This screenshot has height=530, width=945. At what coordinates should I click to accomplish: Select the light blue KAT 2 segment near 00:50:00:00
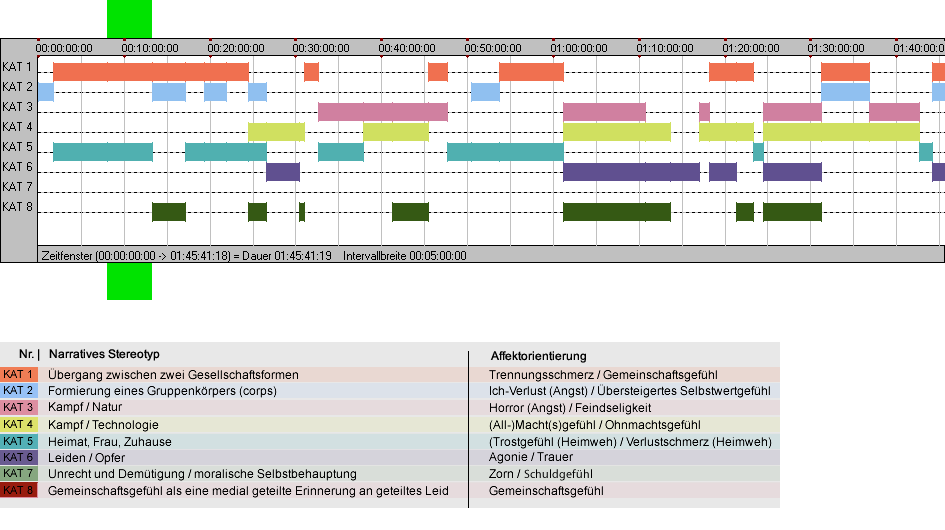[485, 92]
